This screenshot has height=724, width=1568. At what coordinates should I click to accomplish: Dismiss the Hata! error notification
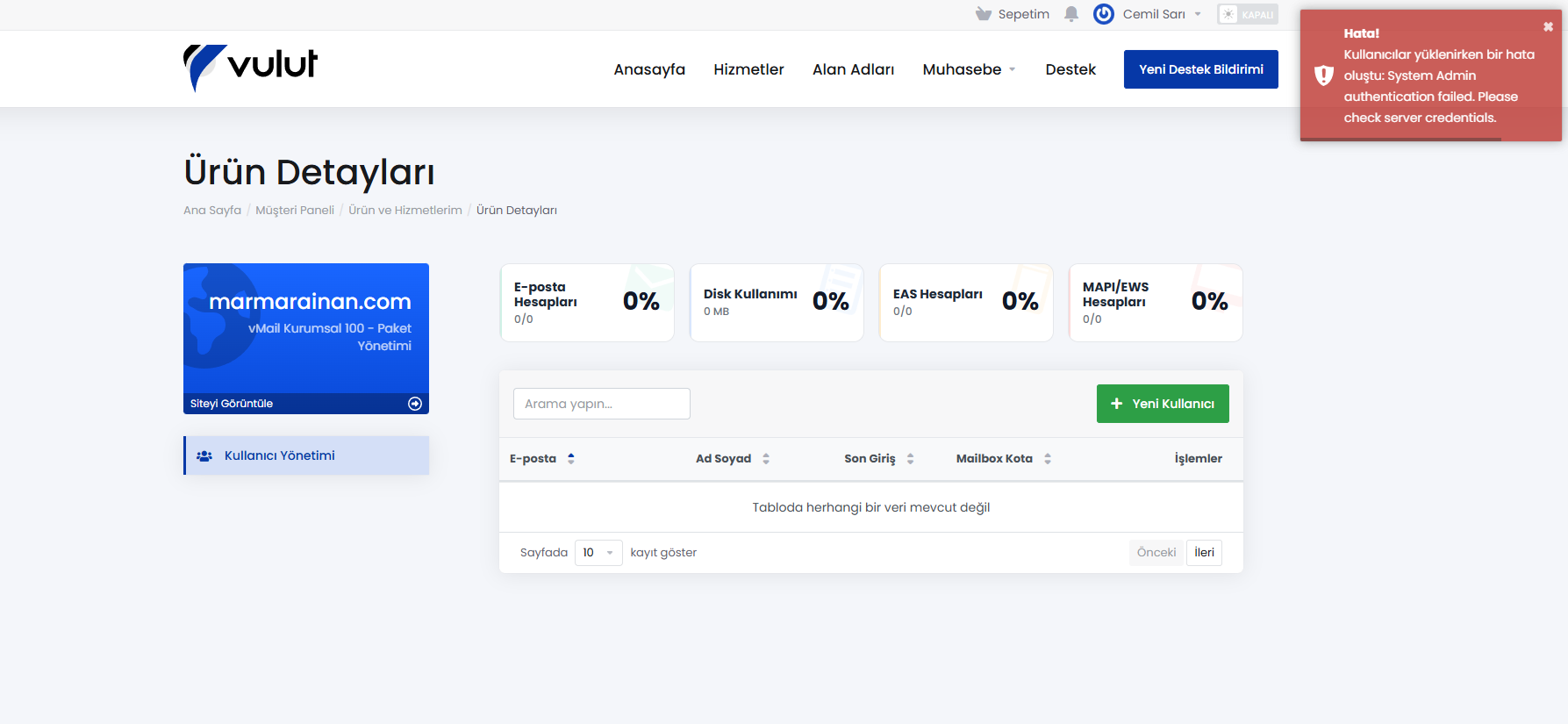[x=1548, y=27]
